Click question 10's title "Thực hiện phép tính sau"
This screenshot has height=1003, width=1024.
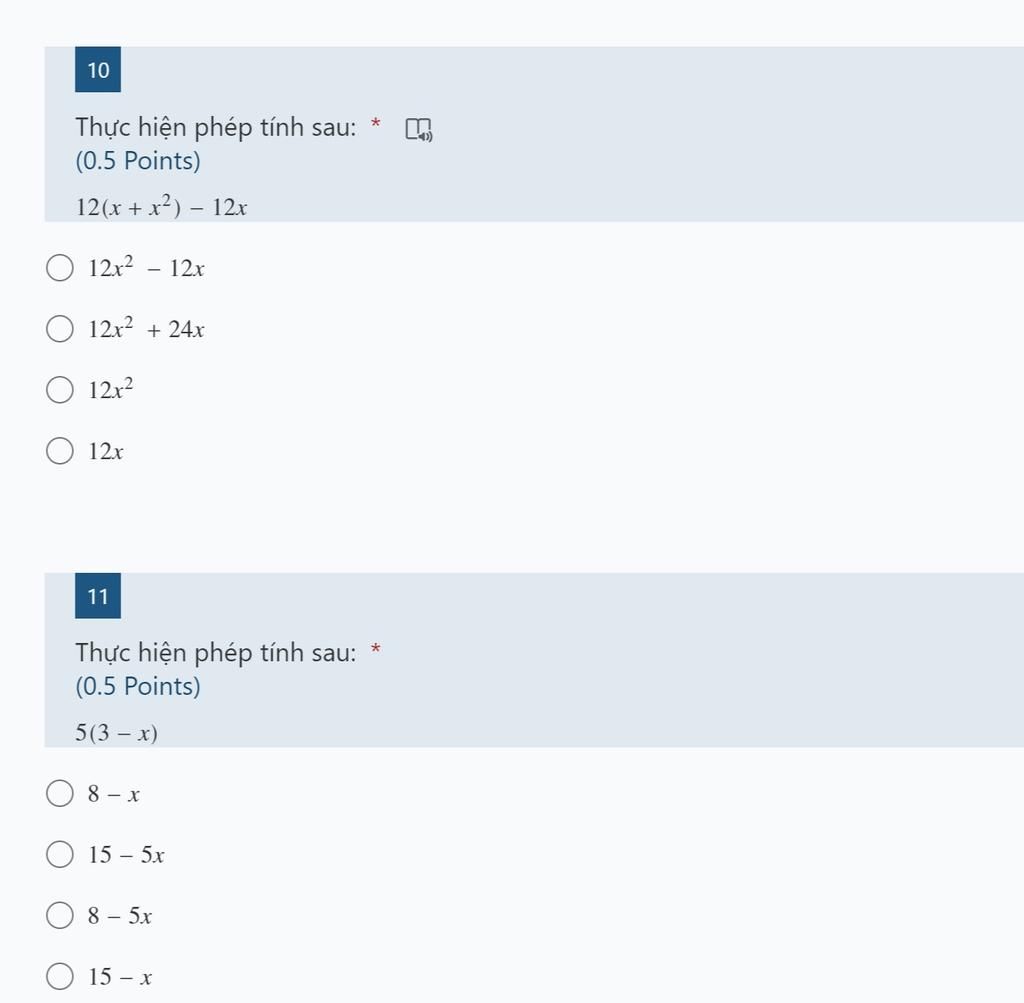point(215,128)
